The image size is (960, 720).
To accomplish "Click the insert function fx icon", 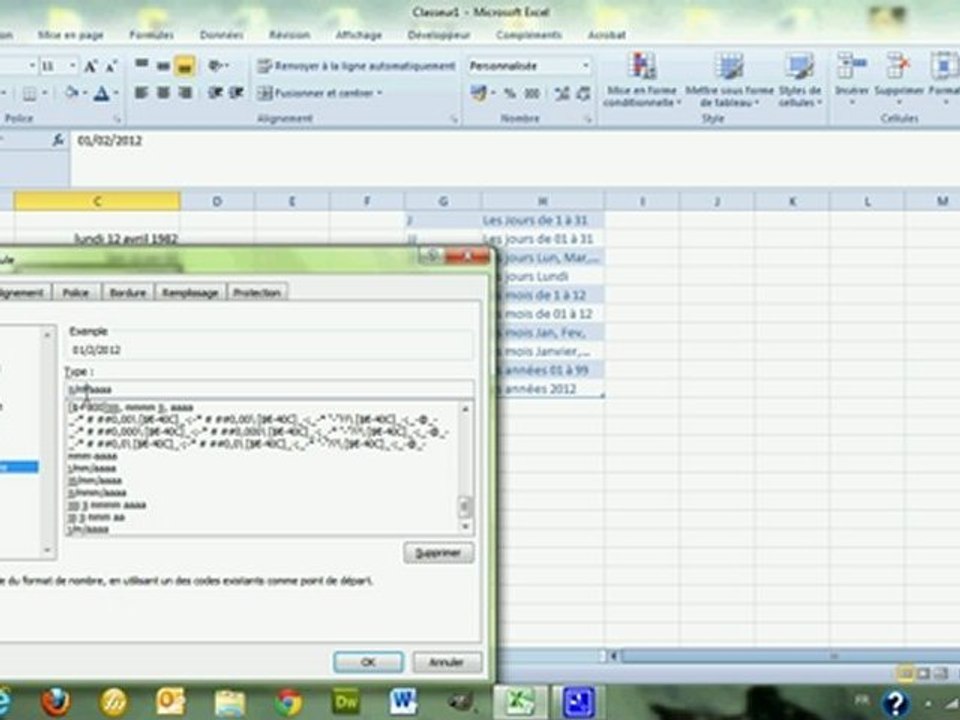I will (58, 140).
